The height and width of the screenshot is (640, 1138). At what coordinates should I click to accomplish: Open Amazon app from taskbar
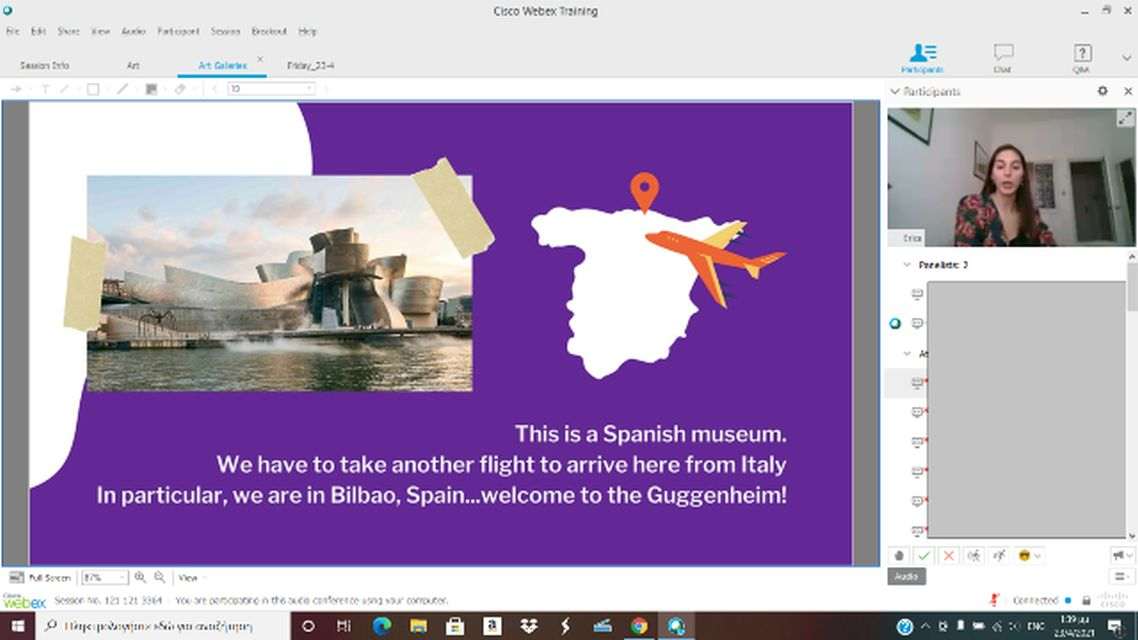point(492,625)
